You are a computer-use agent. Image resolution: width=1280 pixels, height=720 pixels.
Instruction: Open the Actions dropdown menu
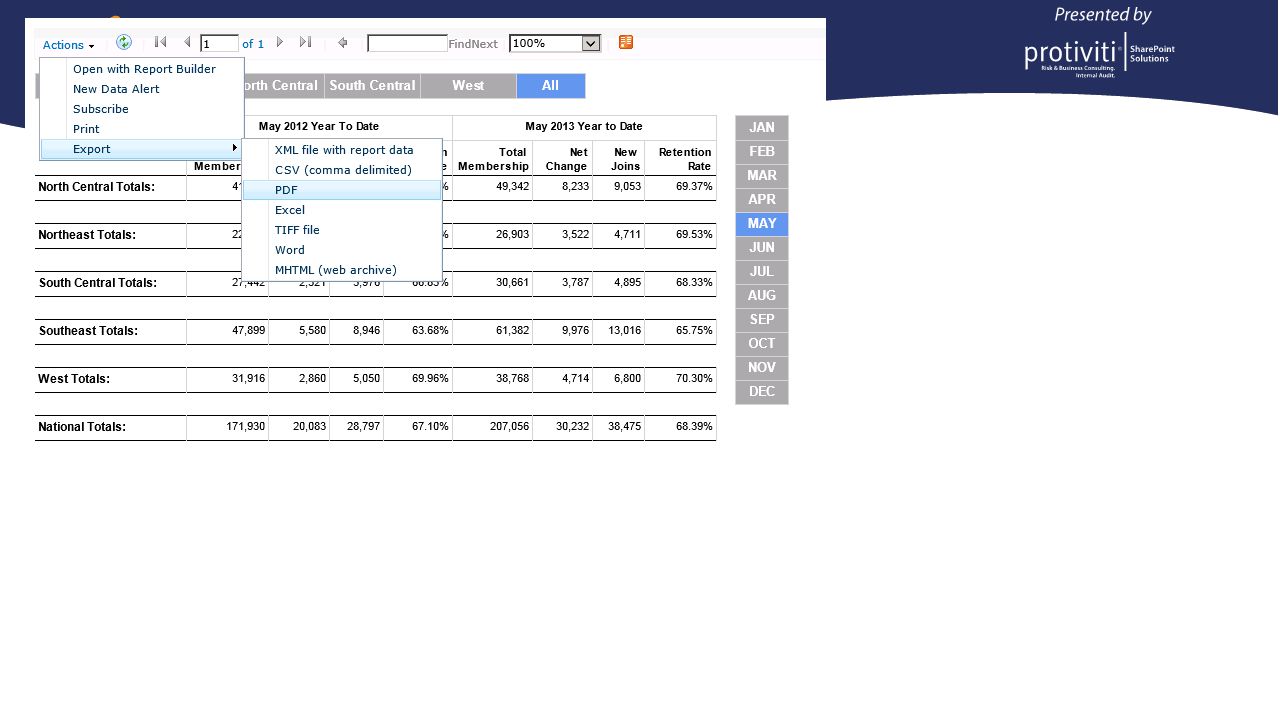point(68,45)
